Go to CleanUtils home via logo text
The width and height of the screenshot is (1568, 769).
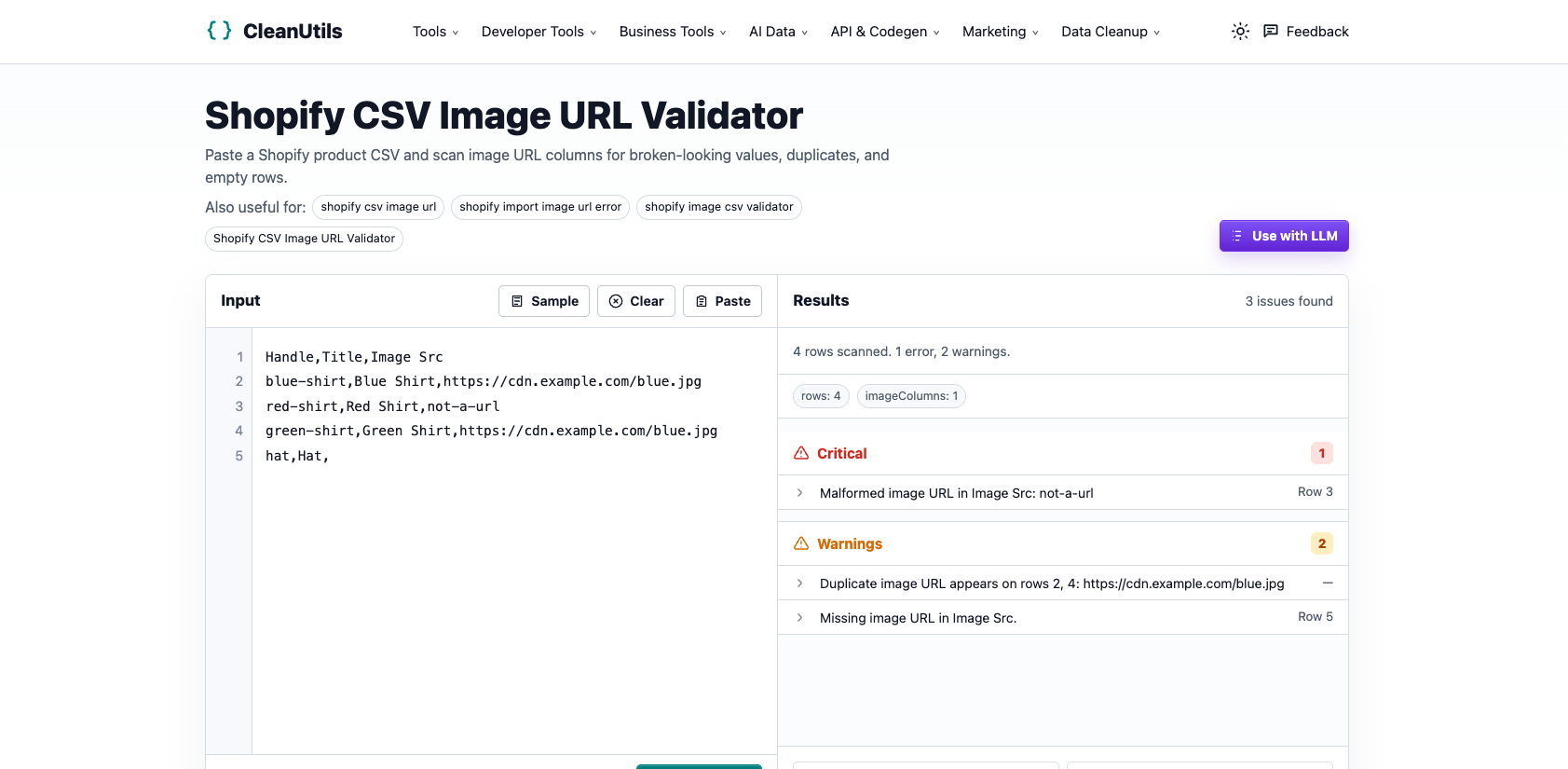click(x=293, y=32)
